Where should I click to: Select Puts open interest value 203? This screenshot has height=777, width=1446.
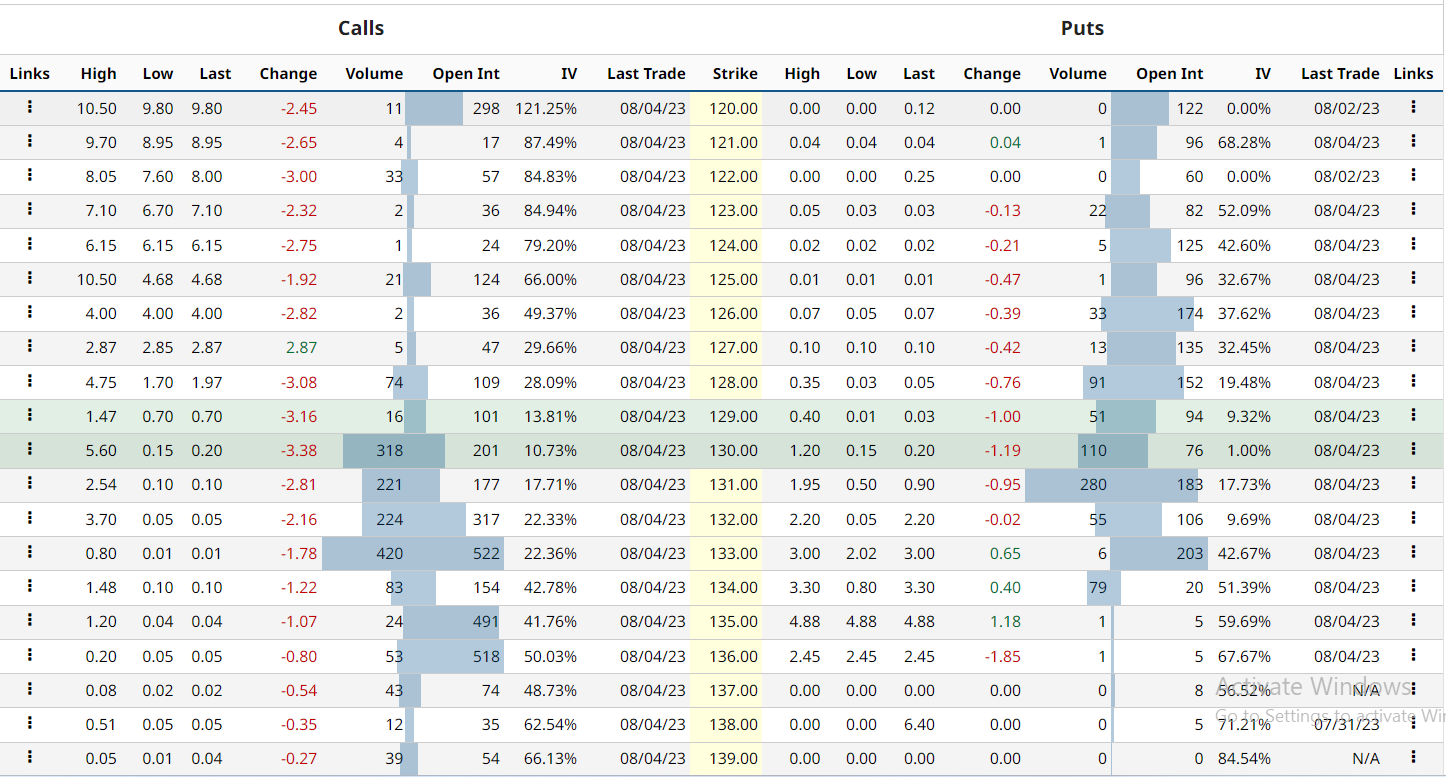(1190, 553)
